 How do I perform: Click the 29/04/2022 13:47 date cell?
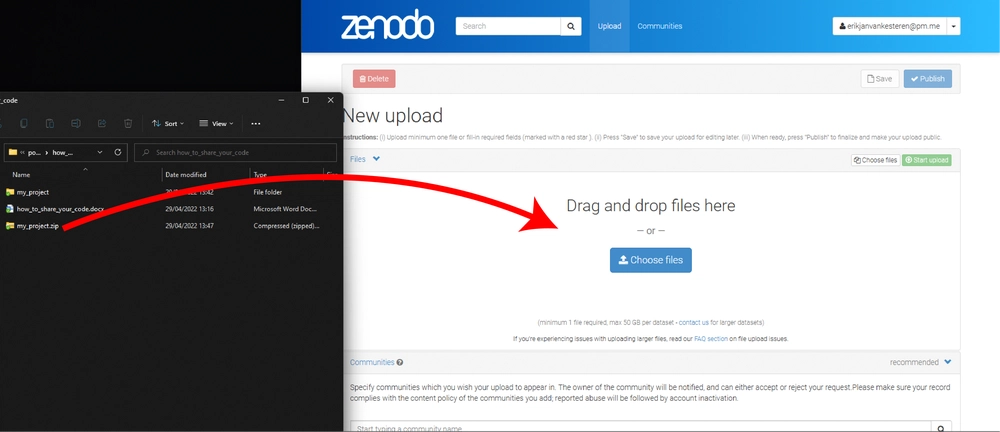click(189, 226)
